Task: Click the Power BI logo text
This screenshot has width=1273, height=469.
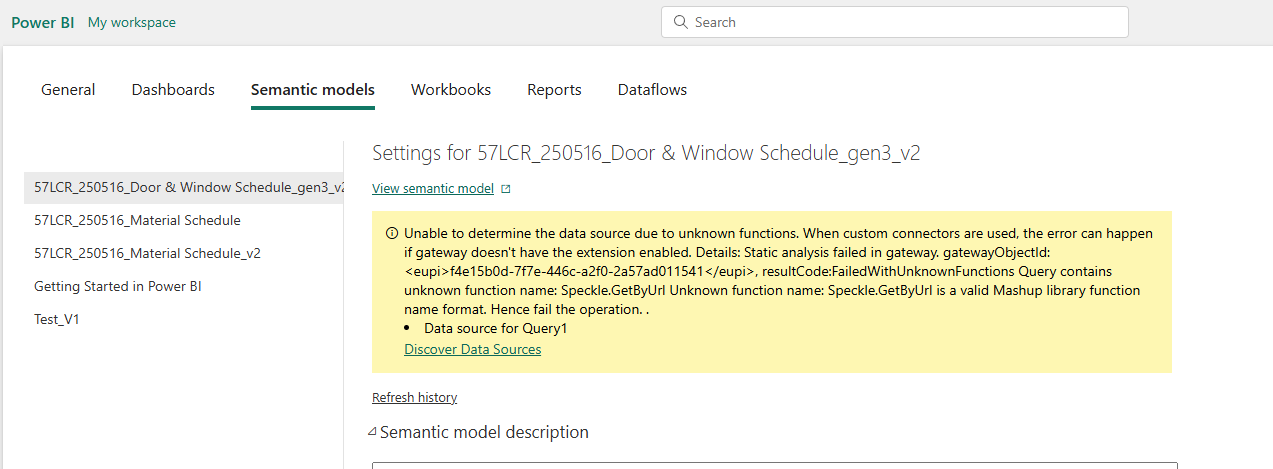Action: click(42, 22)
